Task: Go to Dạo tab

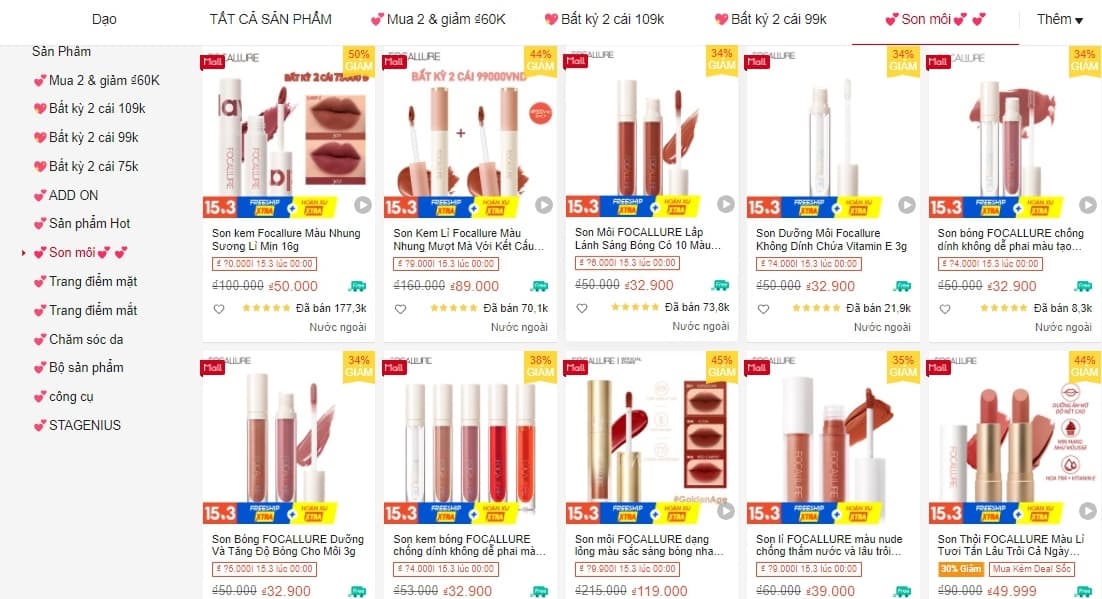Action: [x=104, y=19]
